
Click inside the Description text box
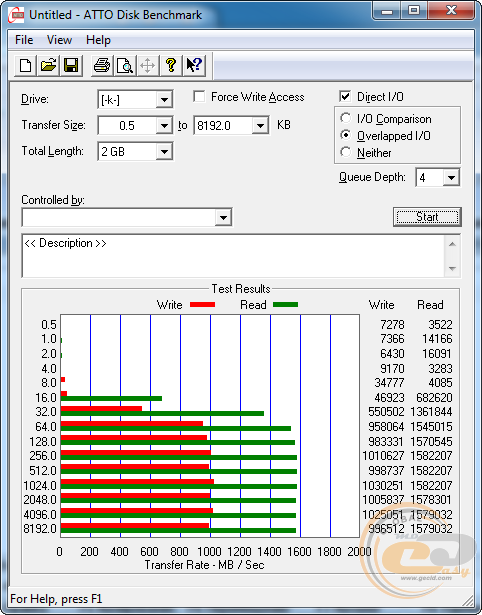pyautogui.click(x=233, y=256)
